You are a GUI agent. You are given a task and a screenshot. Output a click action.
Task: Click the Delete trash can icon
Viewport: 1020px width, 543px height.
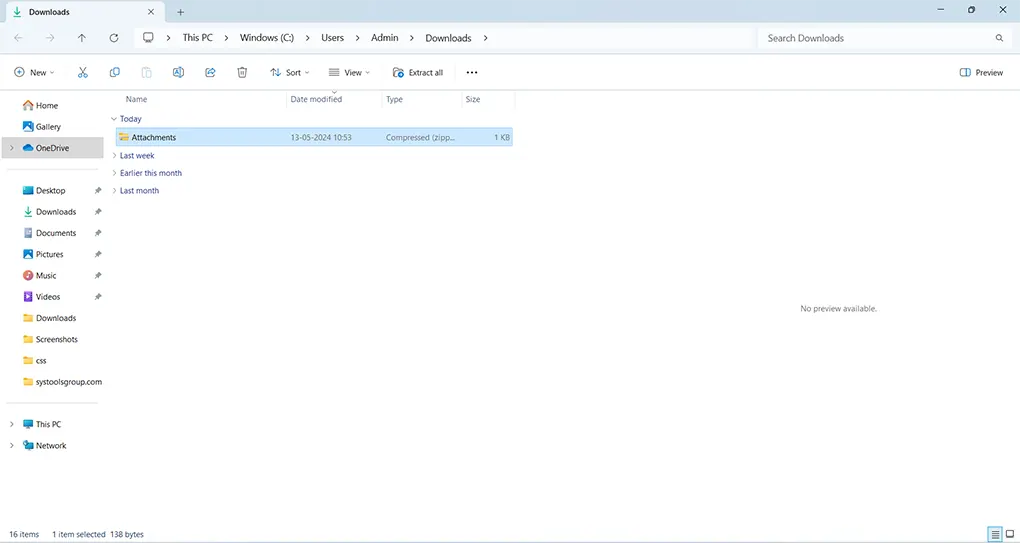242,72
